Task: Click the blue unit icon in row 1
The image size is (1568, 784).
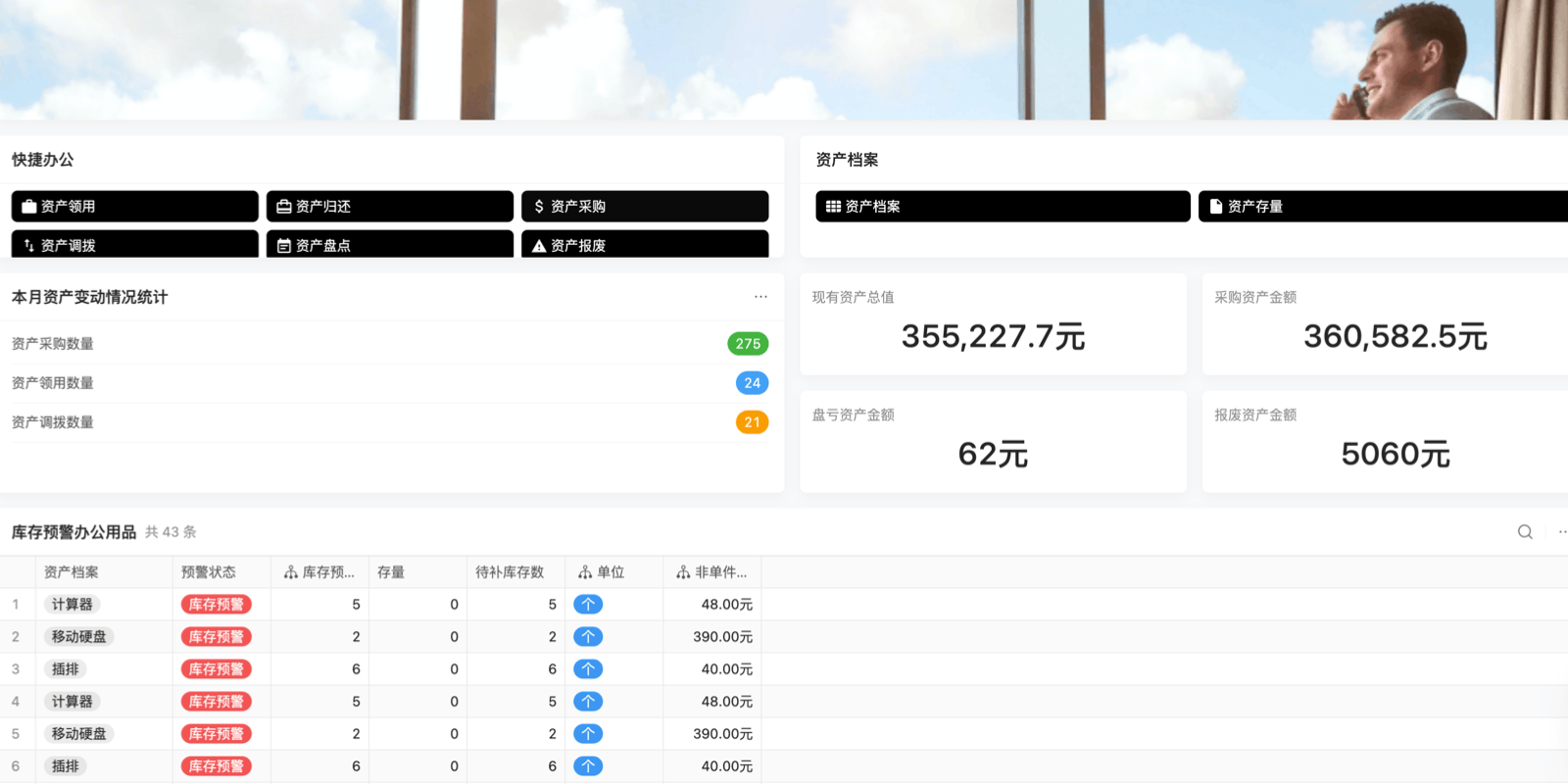Action: point(588,605)
